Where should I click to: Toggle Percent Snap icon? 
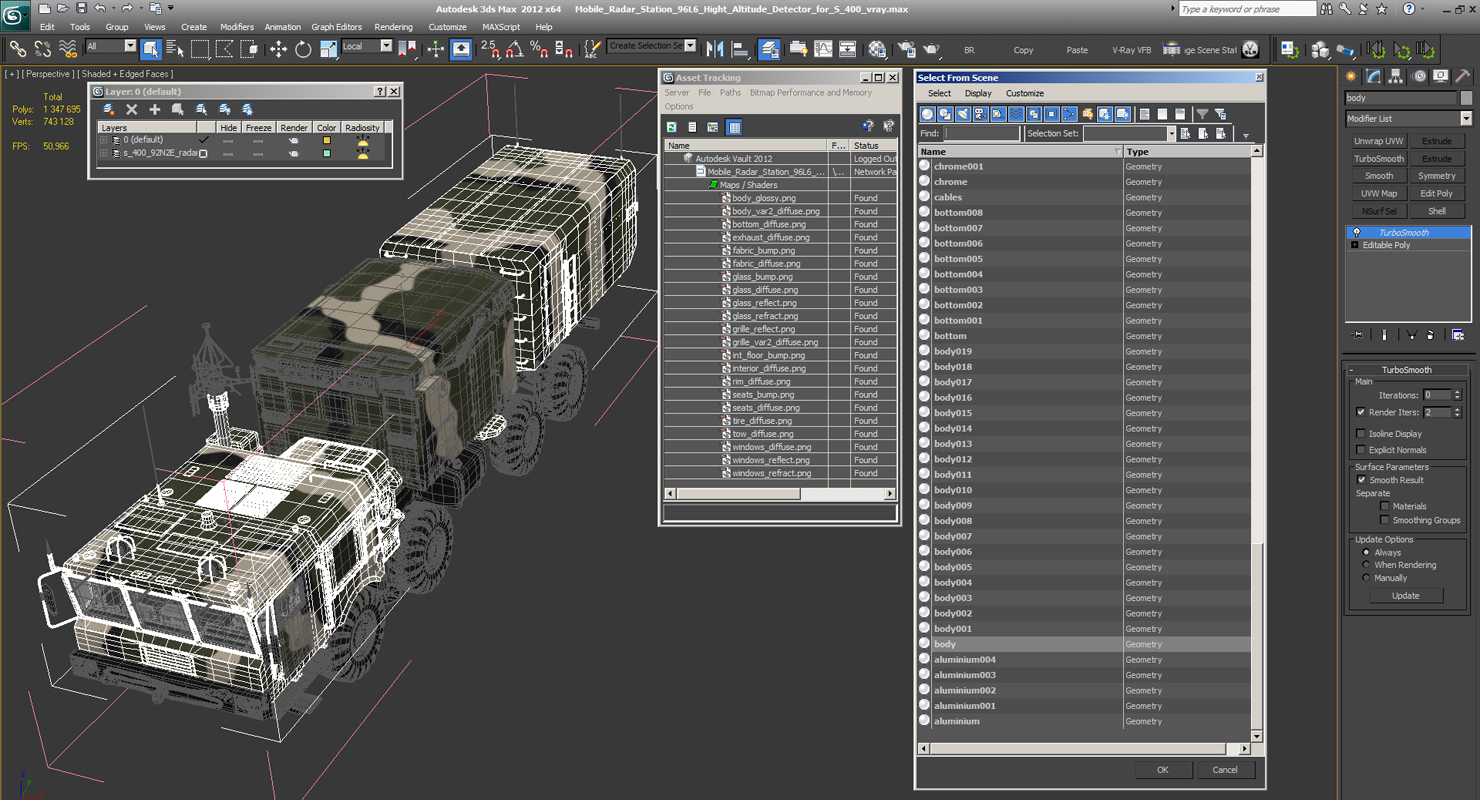(x=539, y=49)
